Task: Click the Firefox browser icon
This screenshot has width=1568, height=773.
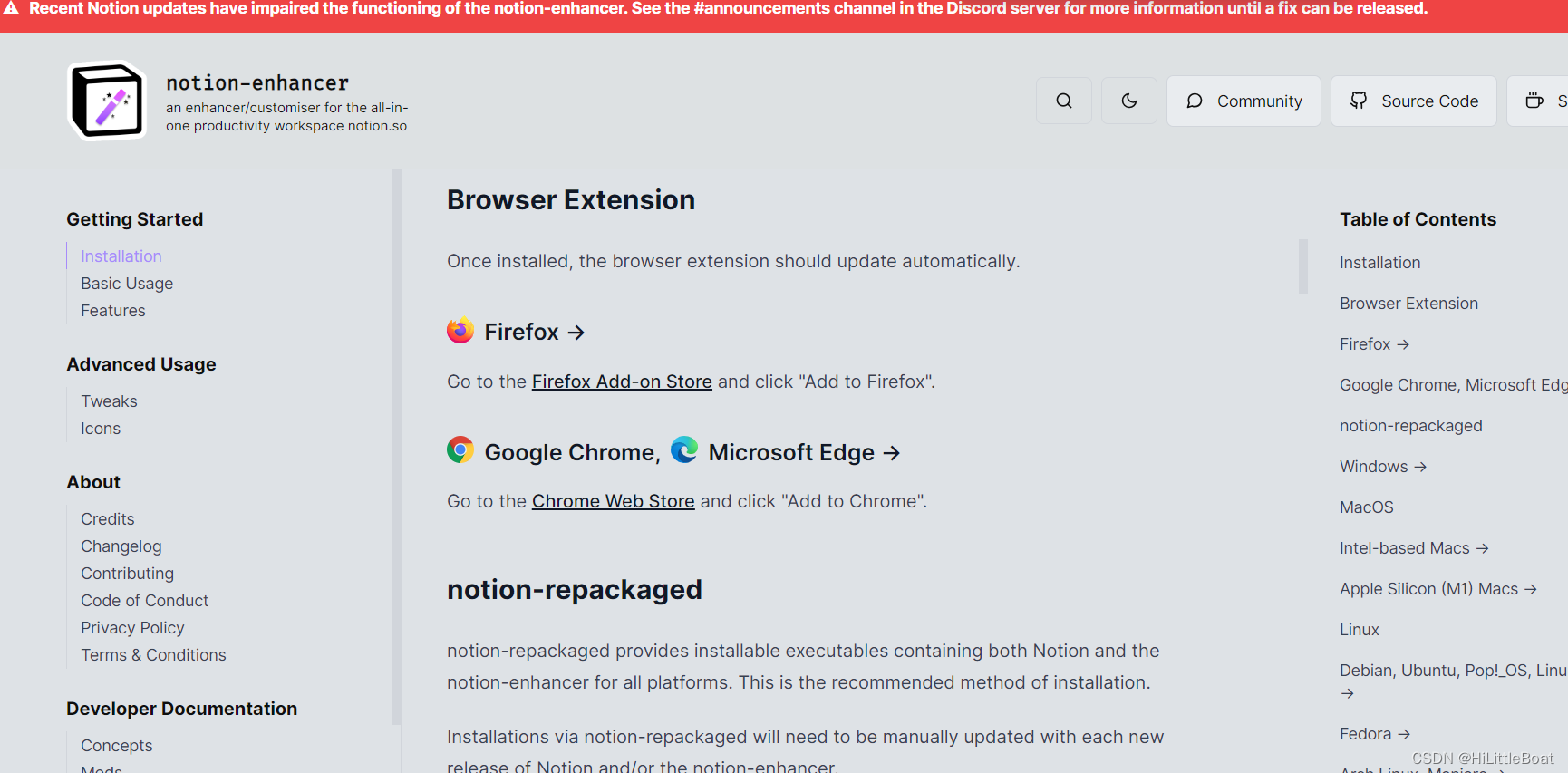Action: 460,330
